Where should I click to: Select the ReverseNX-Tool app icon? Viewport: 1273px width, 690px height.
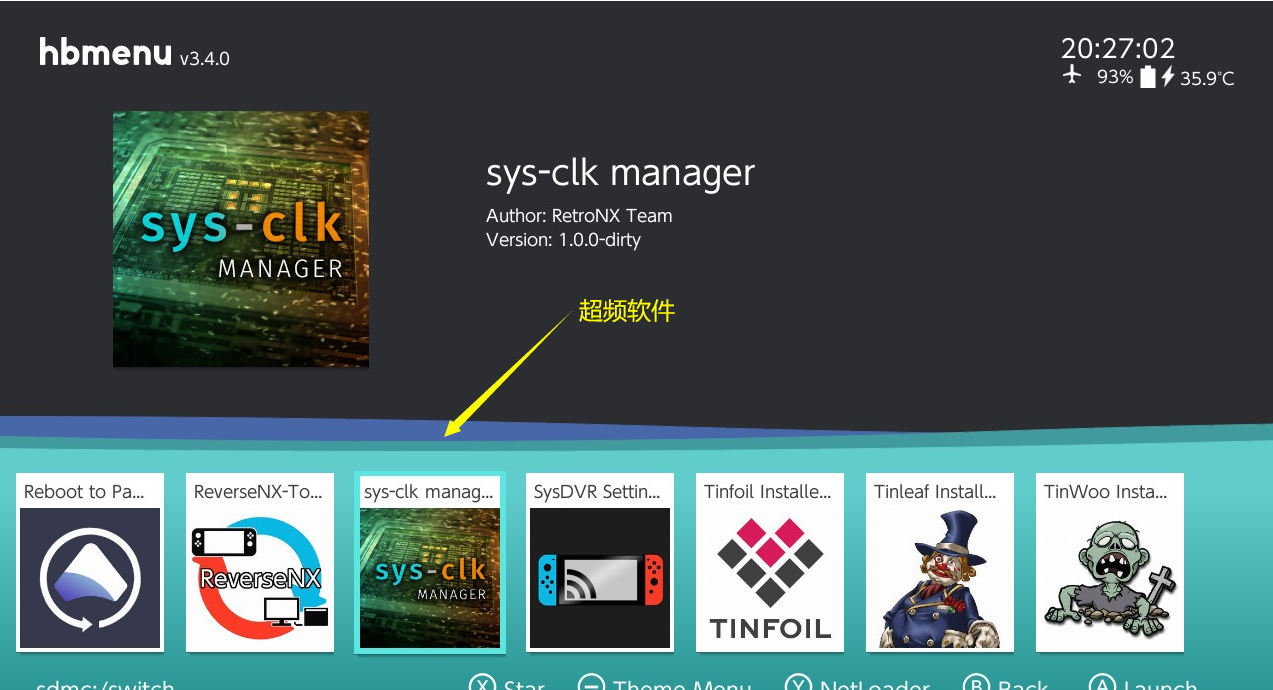click(x=260, y=563)
